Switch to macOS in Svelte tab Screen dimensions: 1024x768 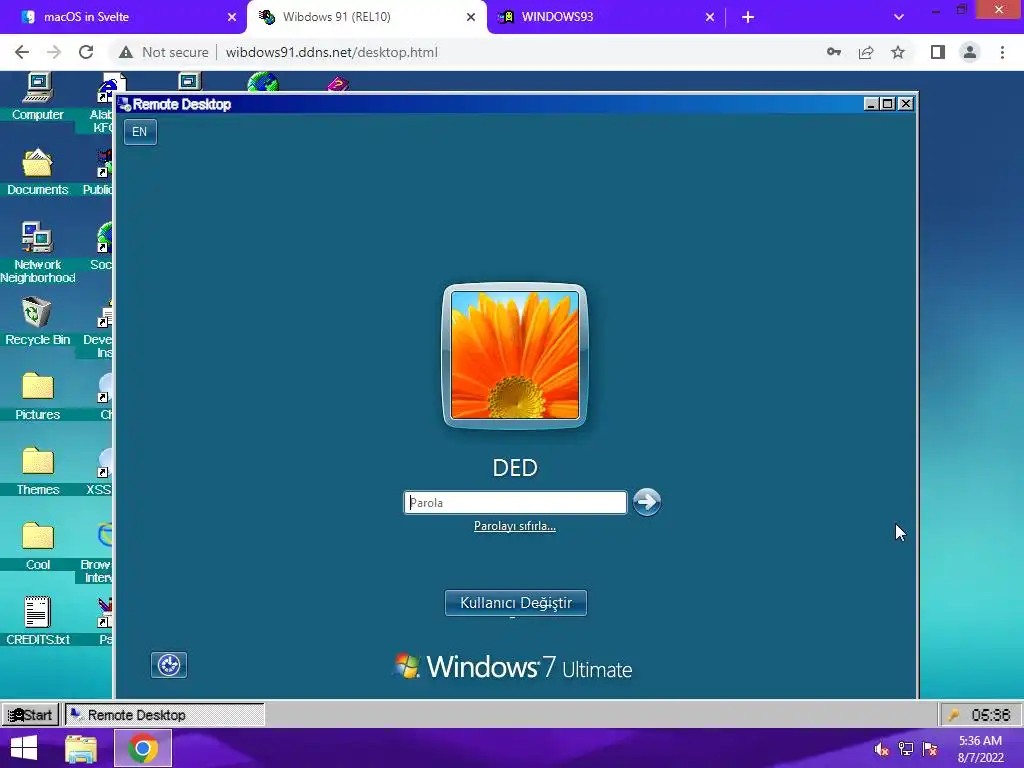click(x=123, y=17)
